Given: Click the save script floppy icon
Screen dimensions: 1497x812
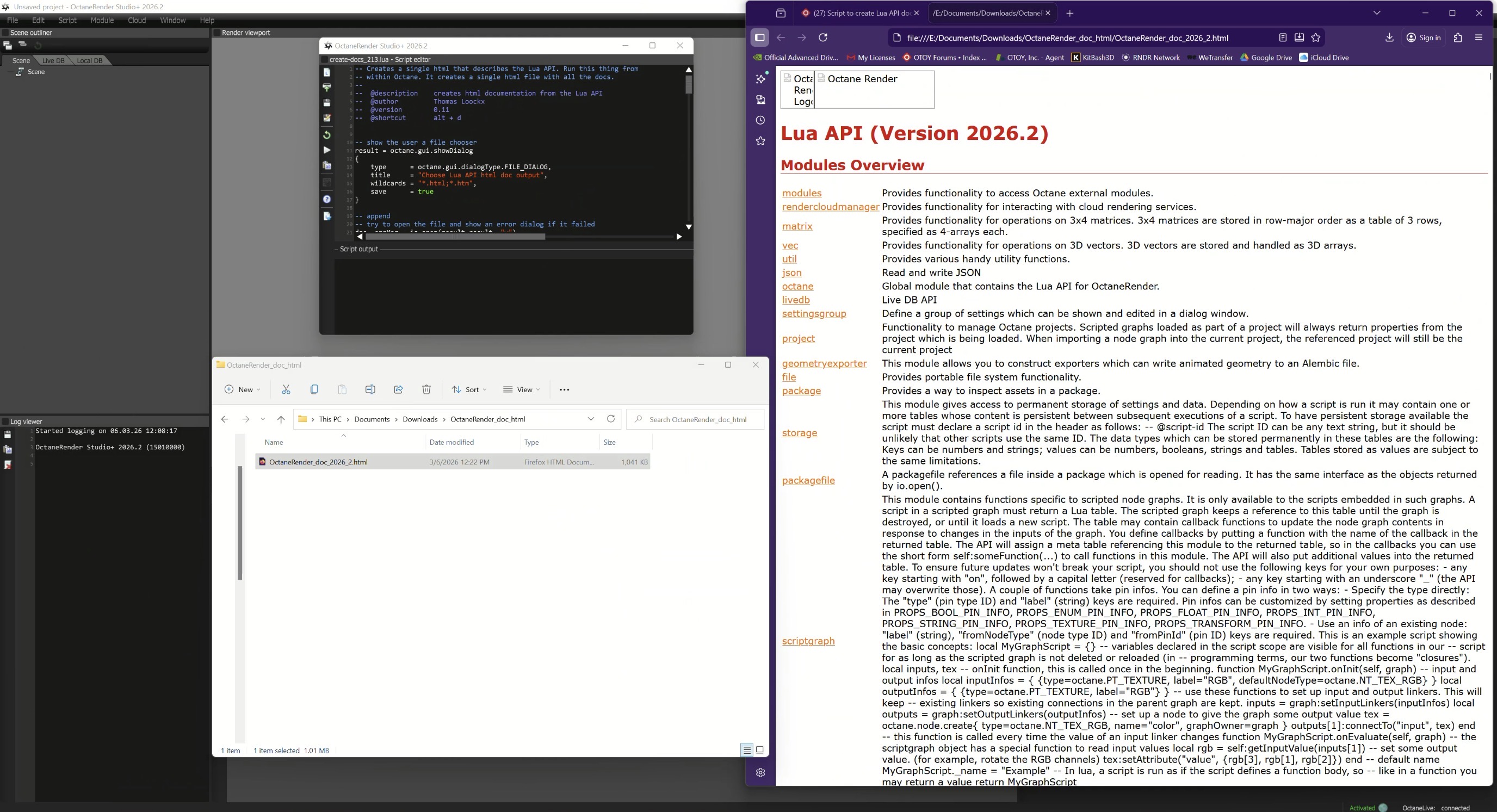Looking at the screenshot, I should [326, 103].
